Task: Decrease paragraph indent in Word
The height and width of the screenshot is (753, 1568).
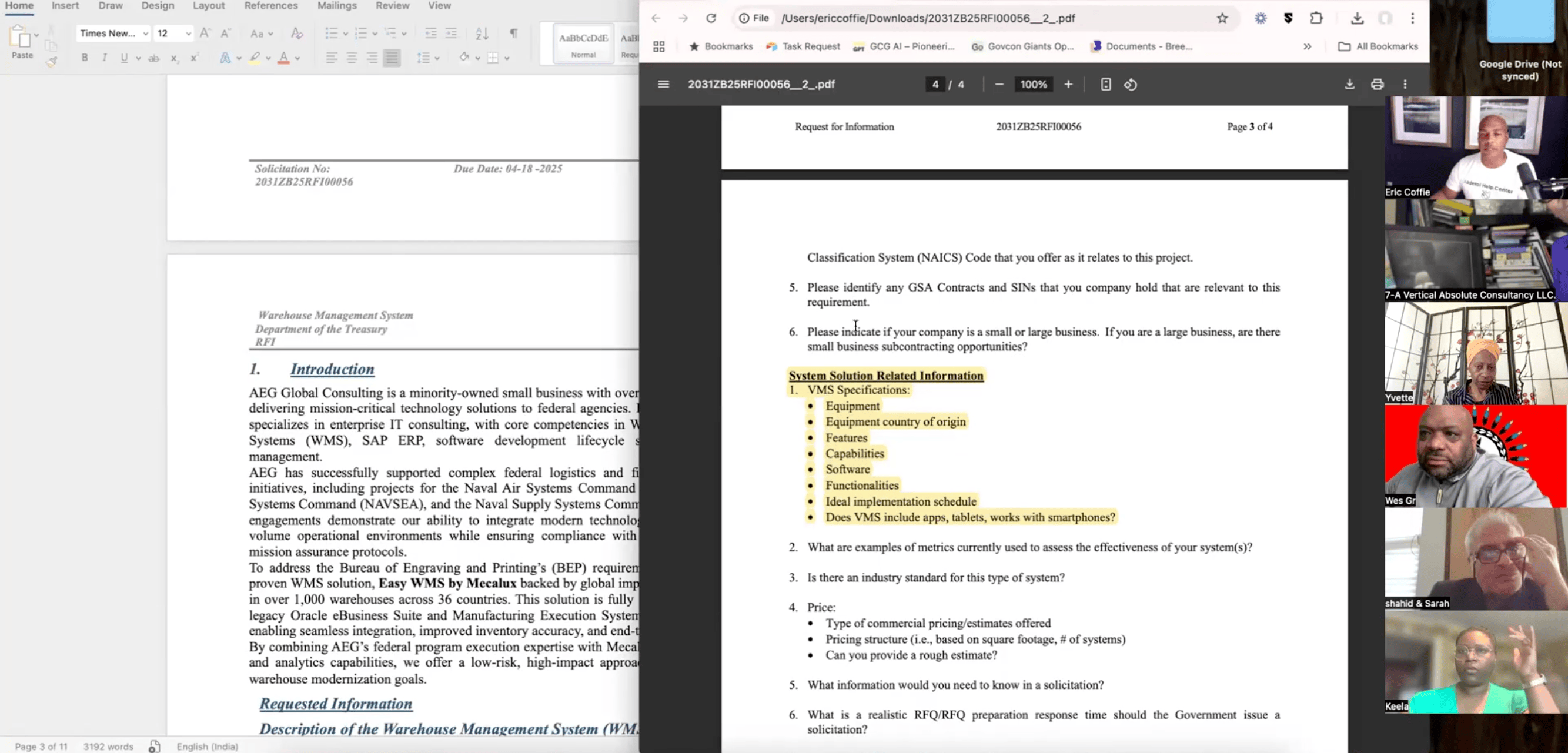Action: coord(431,34)
